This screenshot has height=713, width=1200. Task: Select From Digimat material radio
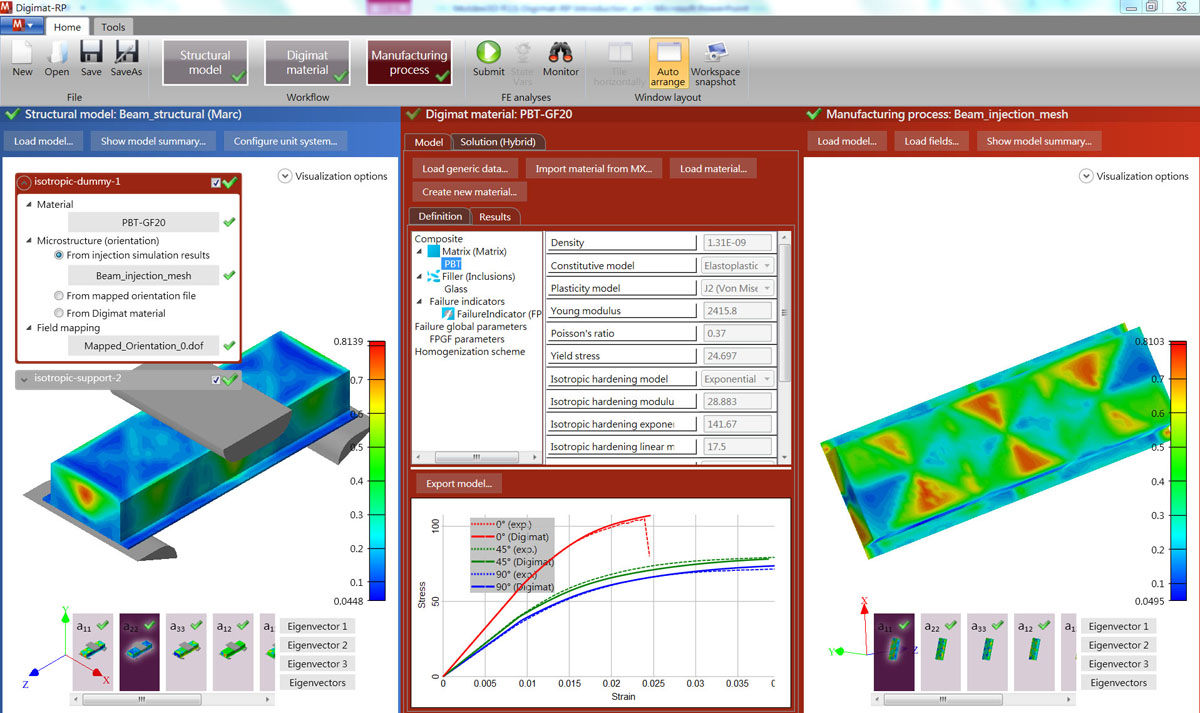(x=58, y=313)
